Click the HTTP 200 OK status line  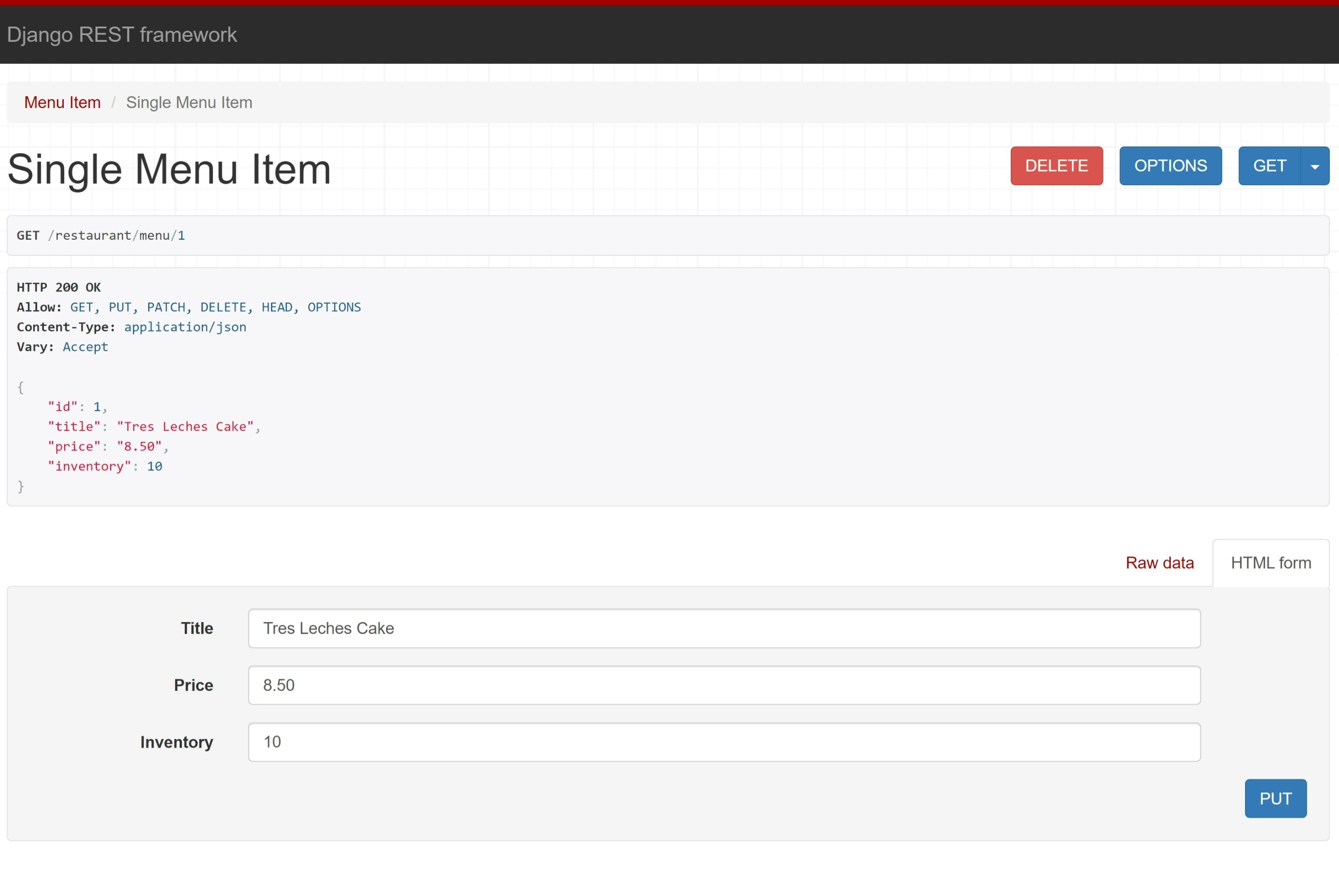coord(59,287)
